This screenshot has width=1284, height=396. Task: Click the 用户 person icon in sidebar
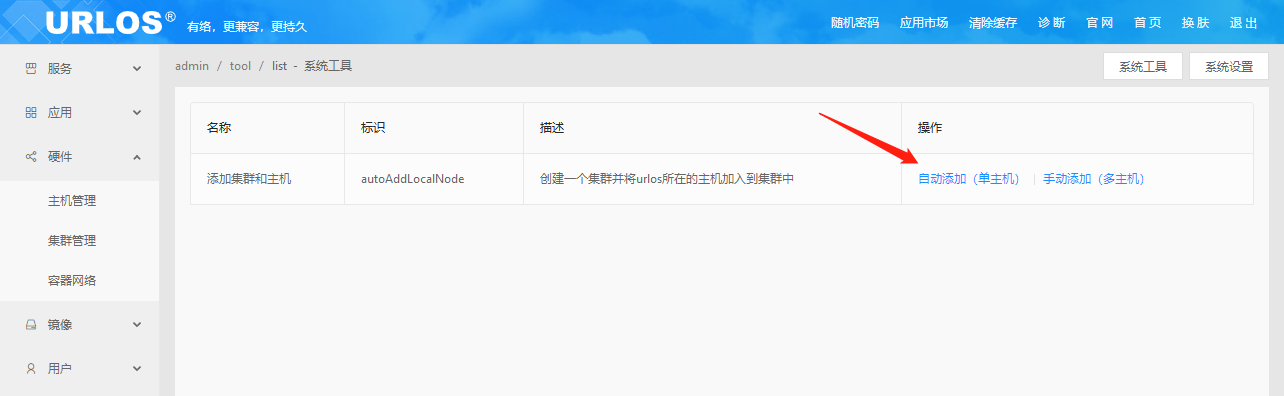point(31,369)
